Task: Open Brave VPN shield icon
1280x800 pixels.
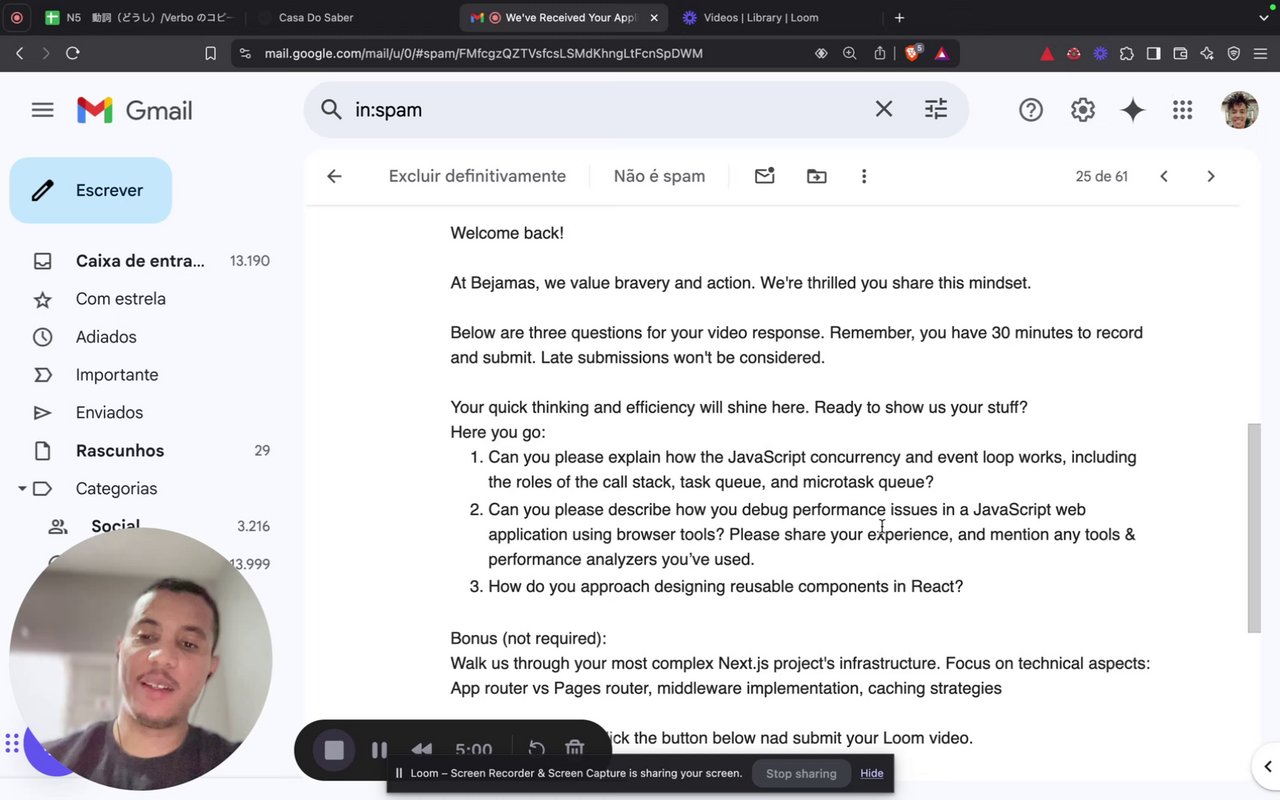Action: (x=1234, y=53)
